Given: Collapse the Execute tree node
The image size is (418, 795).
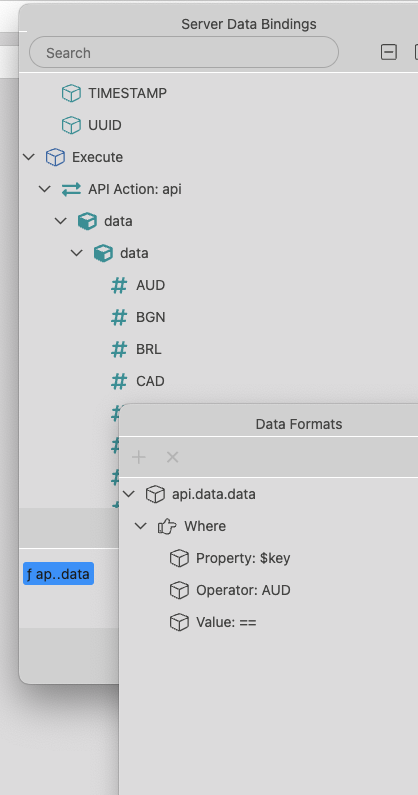Looking at the screenshot, I should pos(29,157).
